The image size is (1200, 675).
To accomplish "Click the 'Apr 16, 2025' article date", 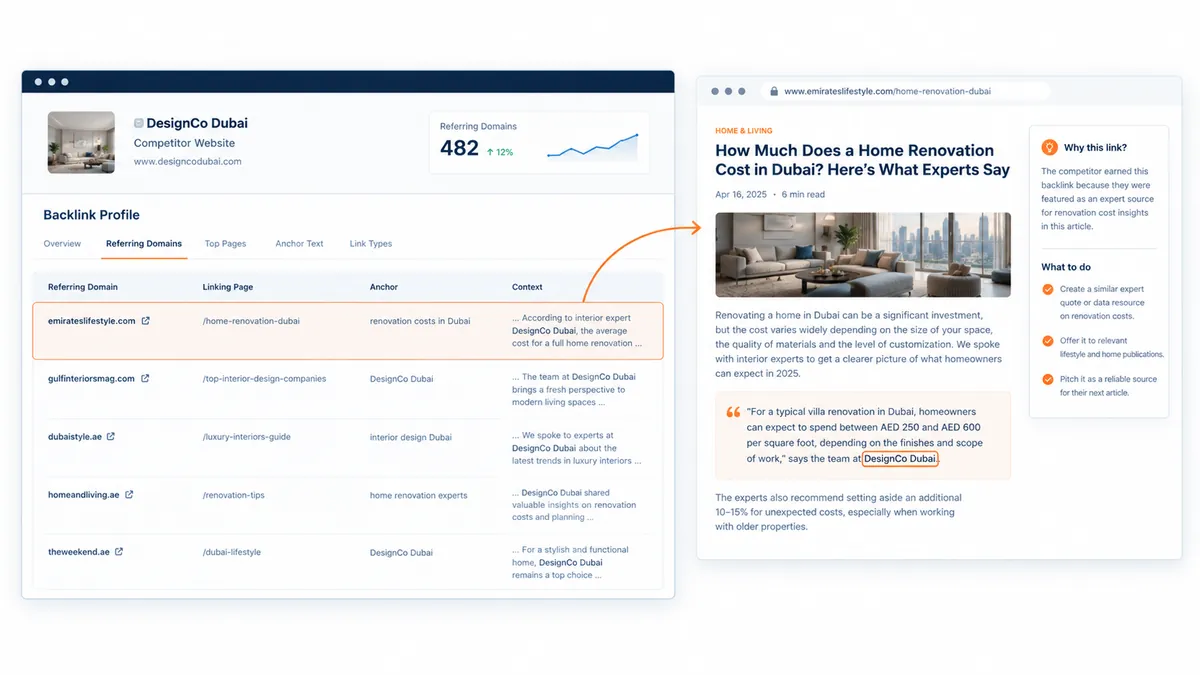I will [743, 194].
